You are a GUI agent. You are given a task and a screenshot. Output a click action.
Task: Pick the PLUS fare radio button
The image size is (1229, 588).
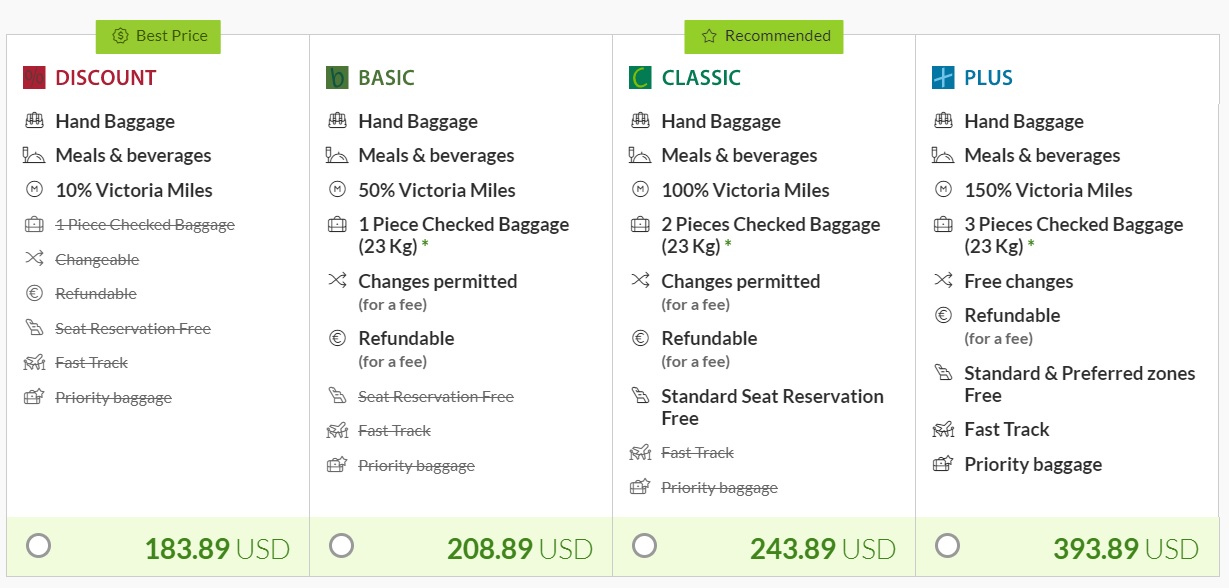pyautogui.click(x=947, y=546)
